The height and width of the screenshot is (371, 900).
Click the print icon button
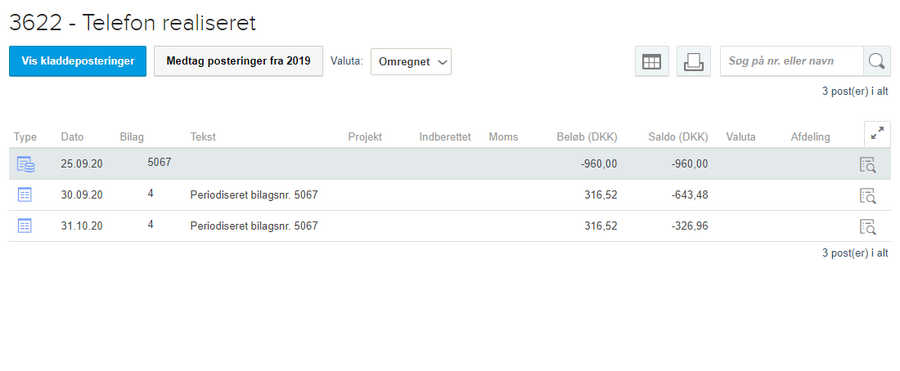tap(693, 61)
